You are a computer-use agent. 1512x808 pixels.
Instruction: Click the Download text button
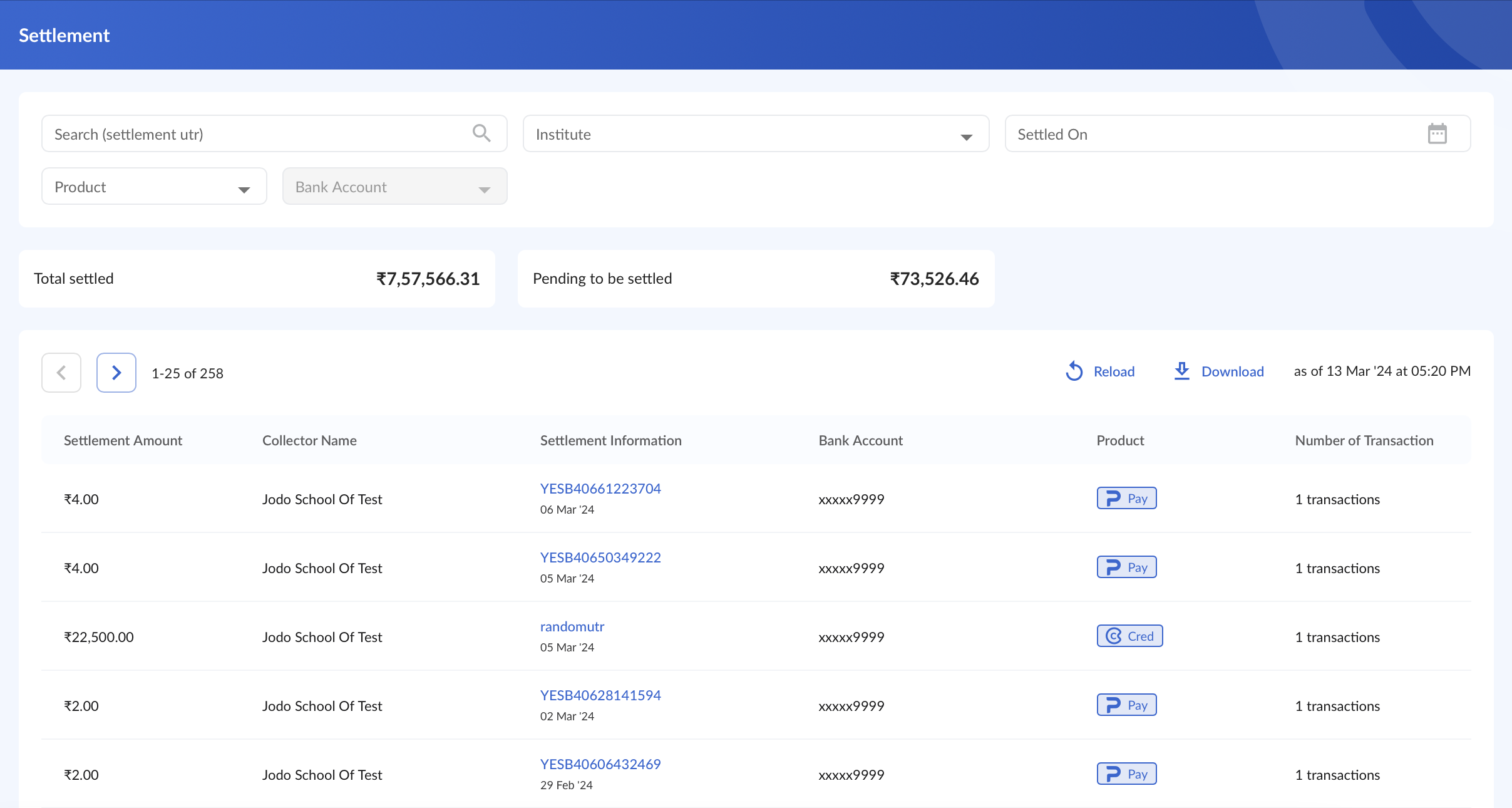[1232, 371]
